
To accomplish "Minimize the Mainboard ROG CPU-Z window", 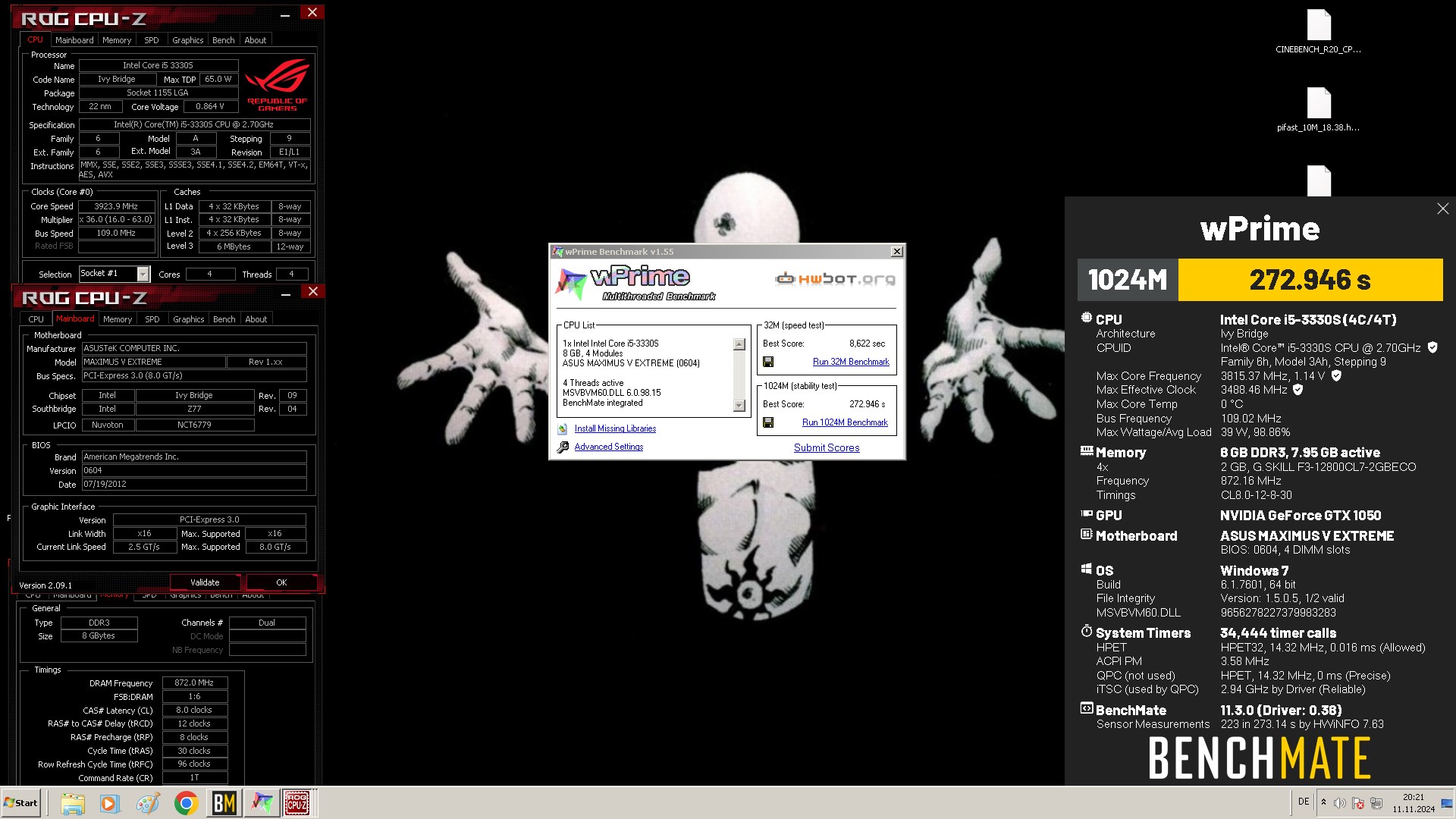I will point(285,293).
